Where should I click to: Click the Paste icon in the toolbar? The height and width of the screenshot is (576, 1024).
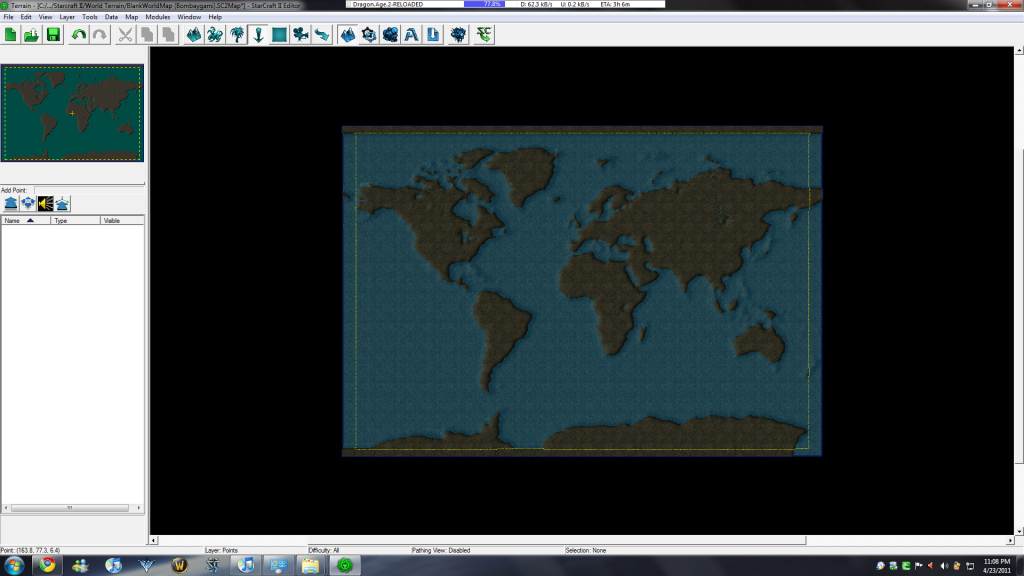[x=168, y=35]
